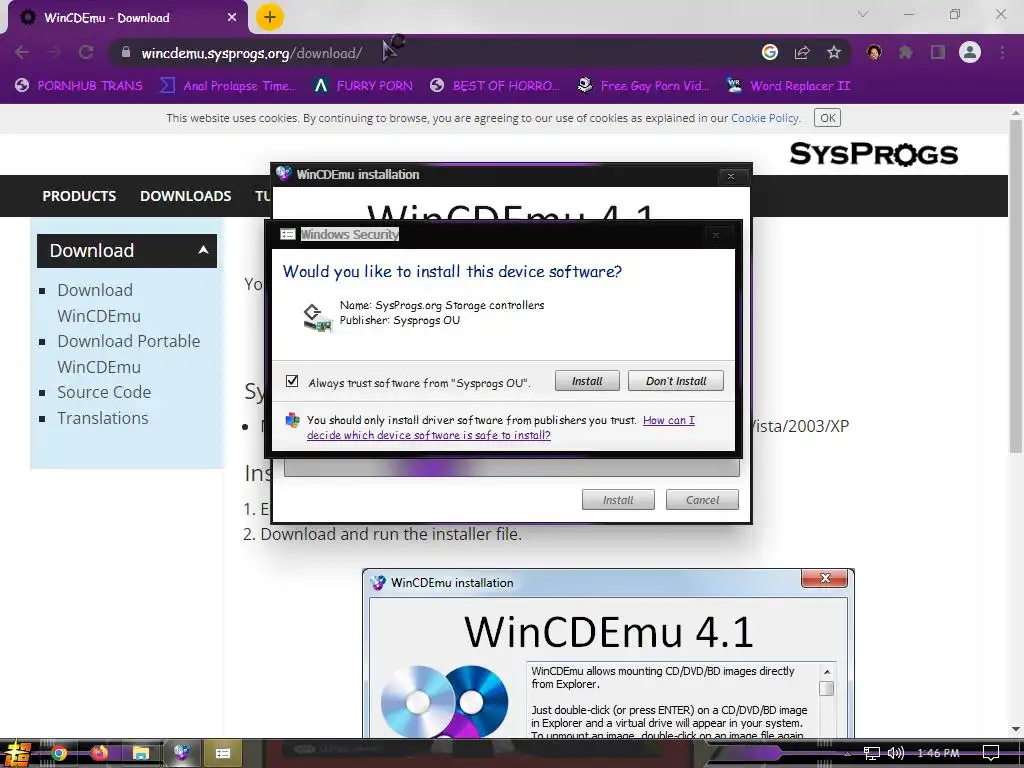
Task: Open a new browser tab with plus
Action: (x=270, y=17)
